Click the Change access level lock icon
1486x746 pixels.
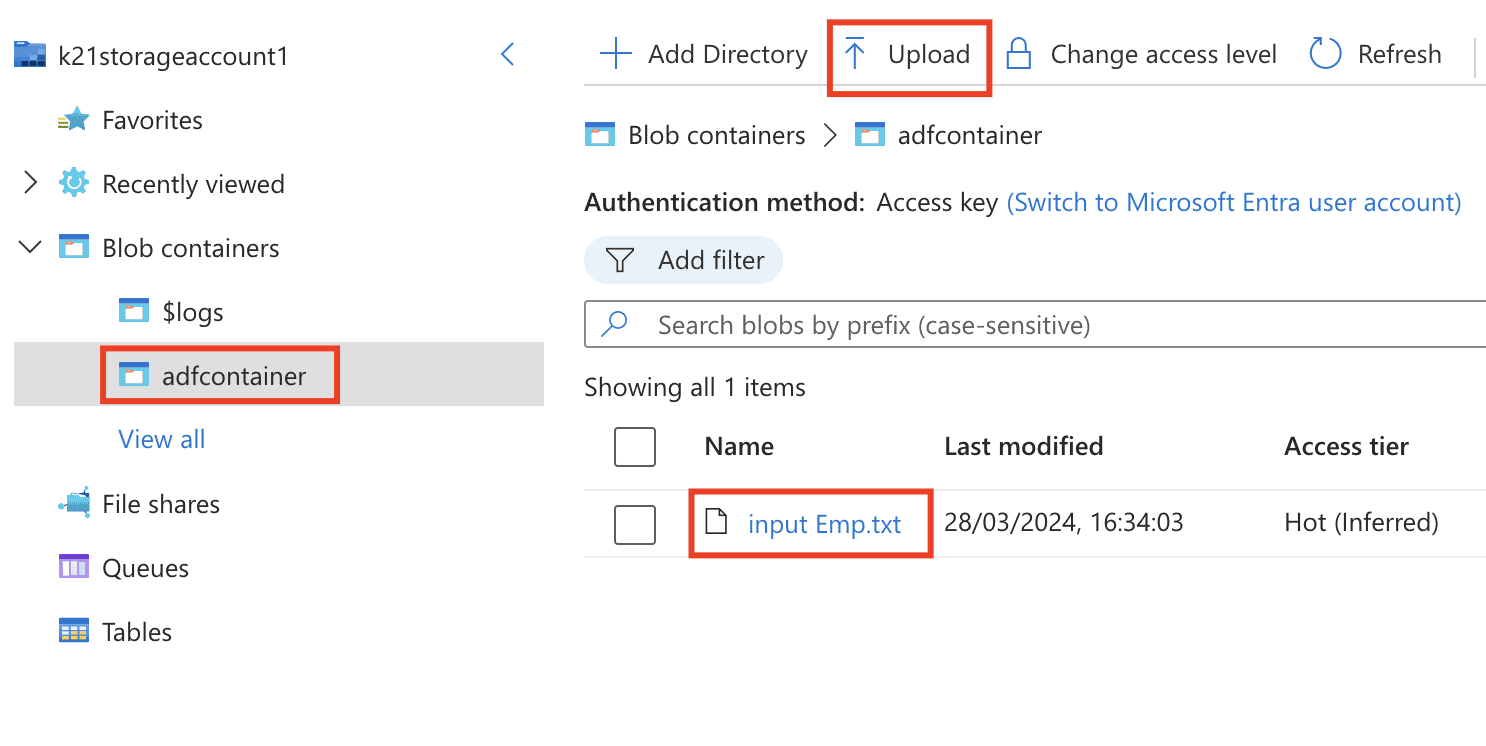tap(1018, 54)
